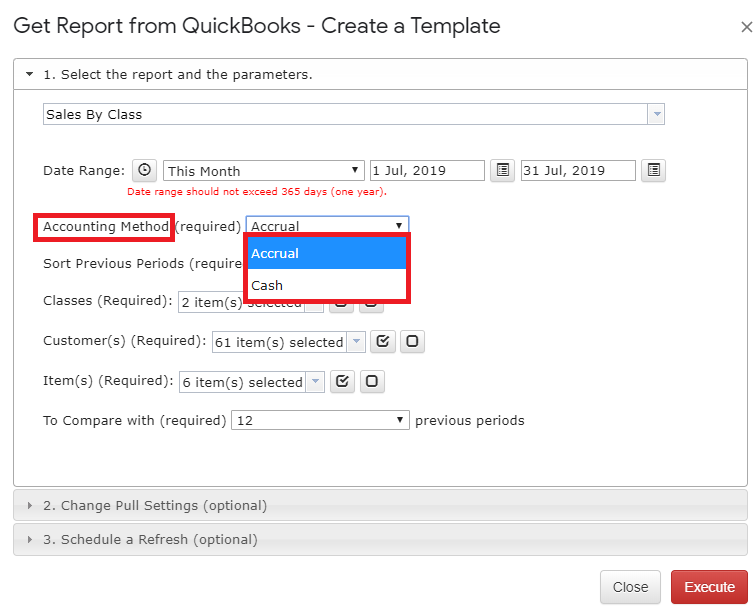Click the red Execute button
Screen dimensions: 755x610
(x=709, y=587)
